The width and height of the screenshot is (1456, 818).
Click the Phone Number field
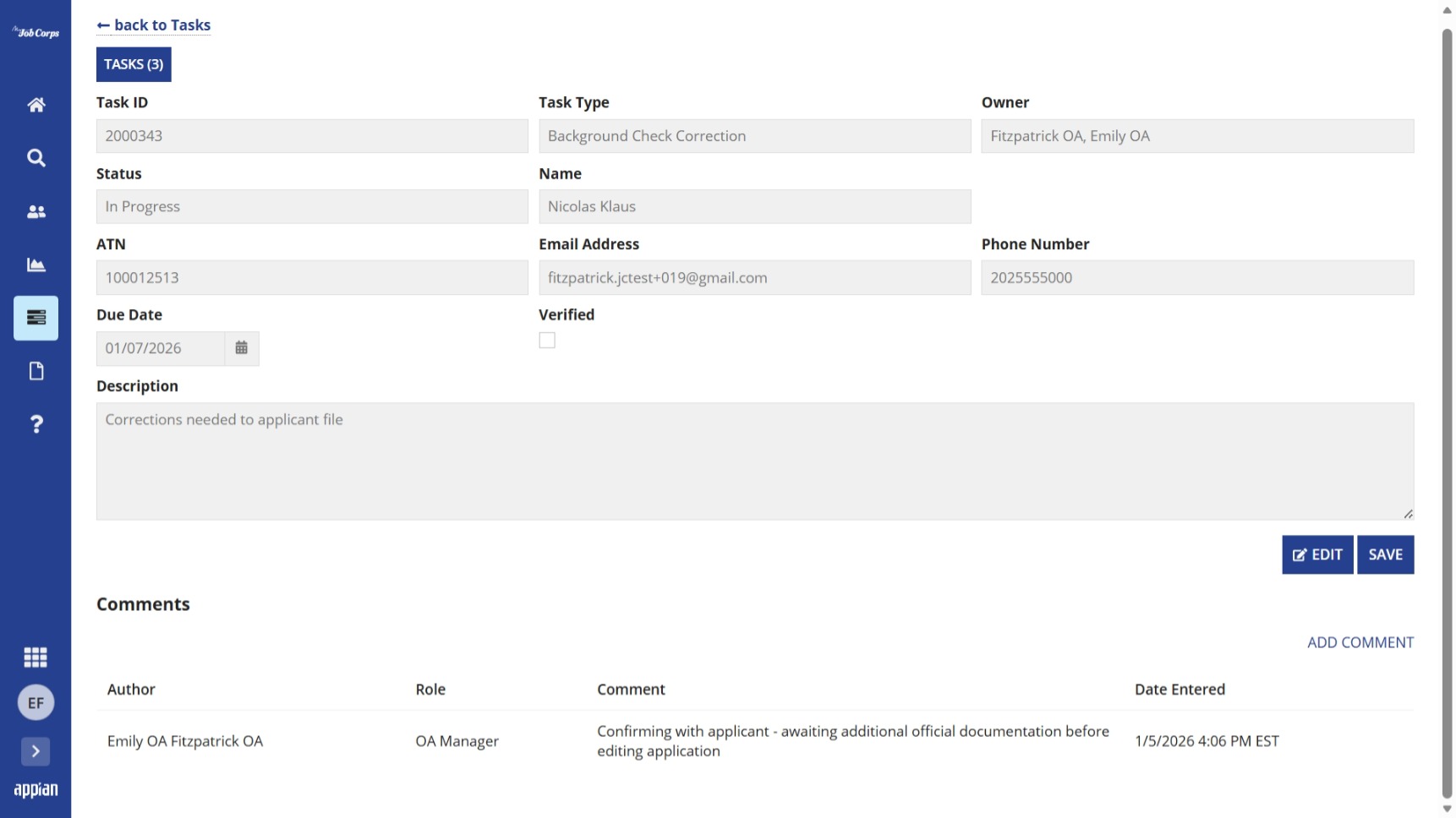tap(1197, 278)
